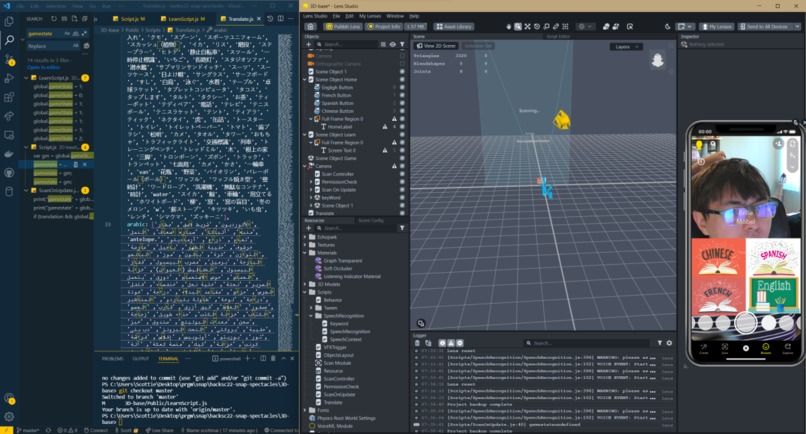This screenshot has width=806, height=434.
Task: Click the Publish Lens button
Action: click(343, 26)
